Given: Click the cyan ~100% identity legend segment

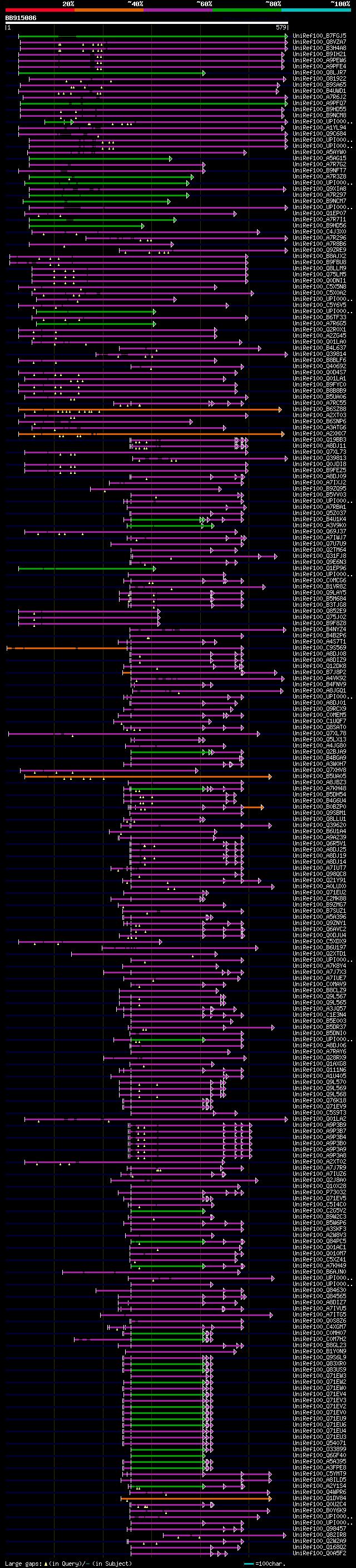Looking at the screenshot, I should (x=316, y=10).
